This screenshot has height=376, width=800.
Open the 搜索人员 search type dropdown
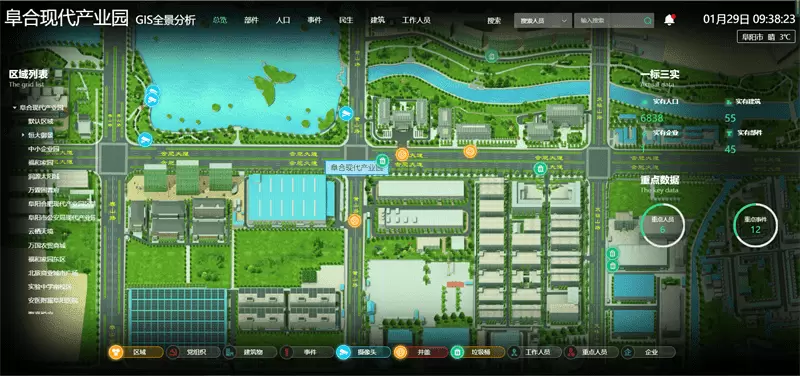(x=543, y=21)
